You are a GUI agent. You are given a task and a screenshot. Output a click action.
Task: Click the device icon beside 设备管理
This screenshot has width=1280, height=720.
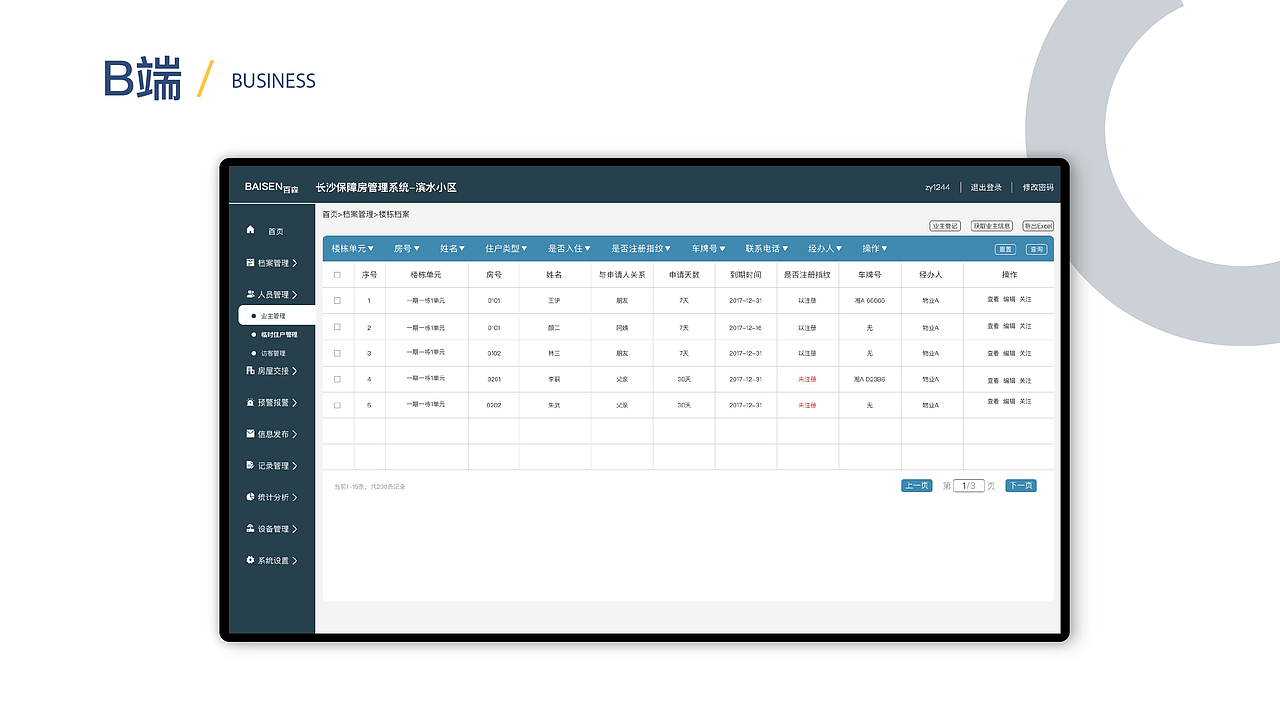[250, 529]
